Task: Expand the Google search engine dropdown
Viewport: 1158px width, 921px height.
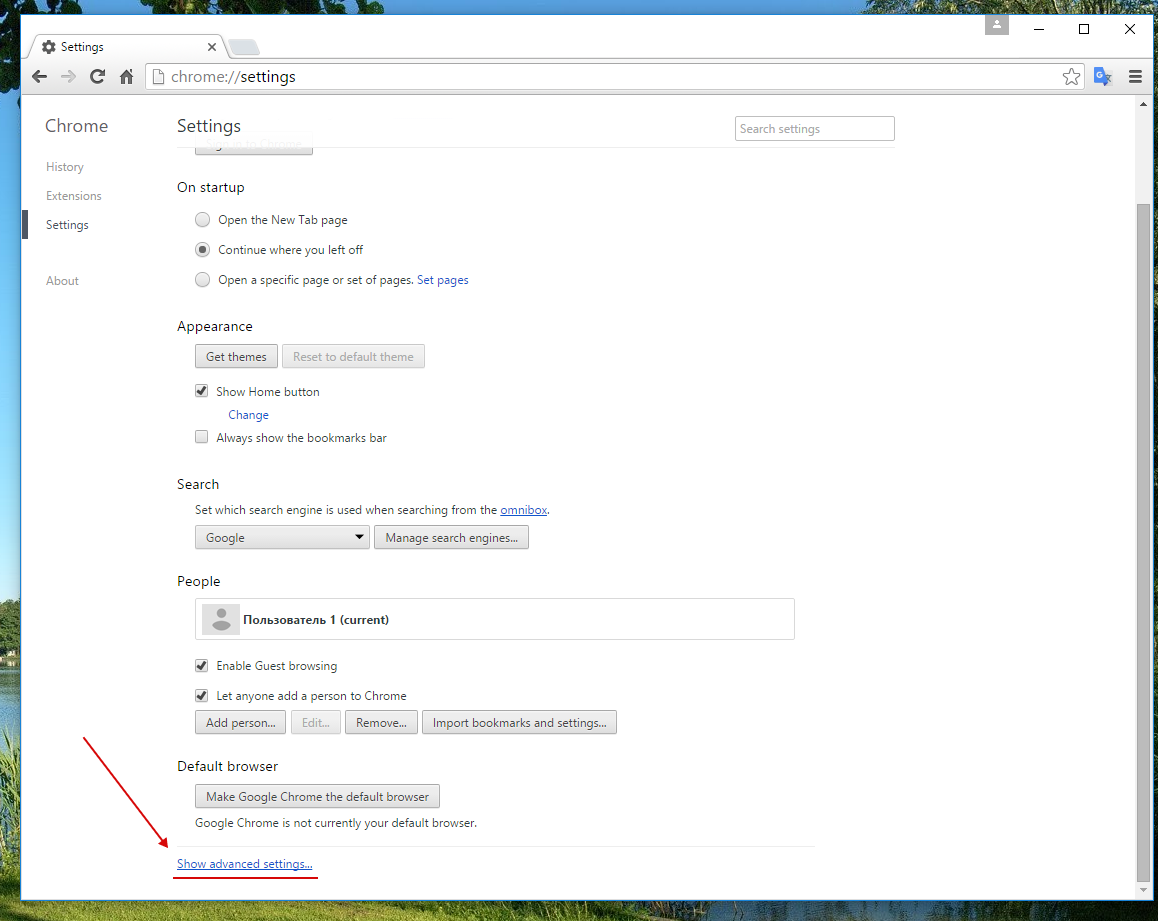Action: click(282, 538)
